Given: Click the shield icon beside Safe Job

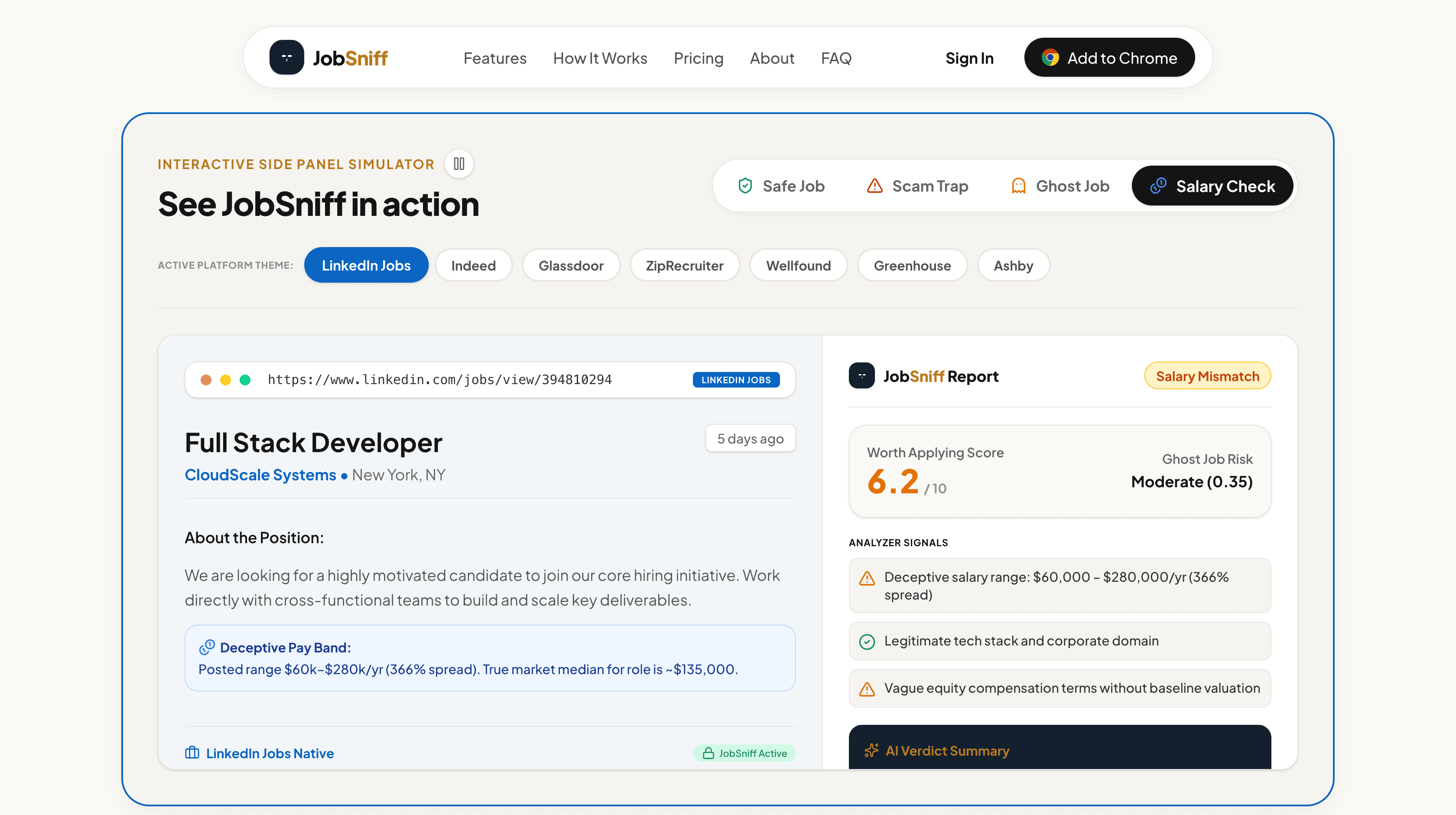Looking at the screenshot, I should pyautogui.click(x=745, y=186).
